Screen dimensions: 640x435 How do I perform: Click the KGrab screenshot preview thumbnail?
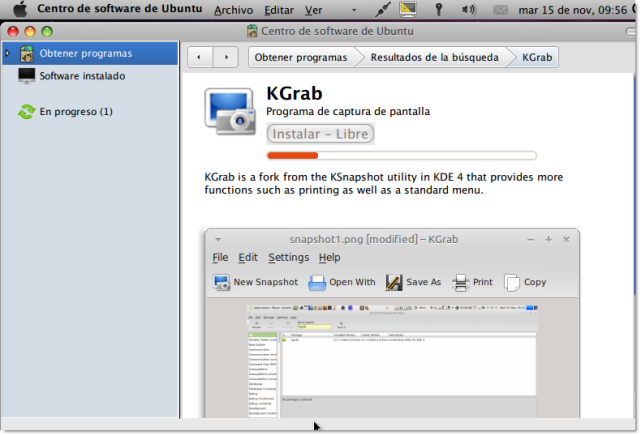click(392, 323)
